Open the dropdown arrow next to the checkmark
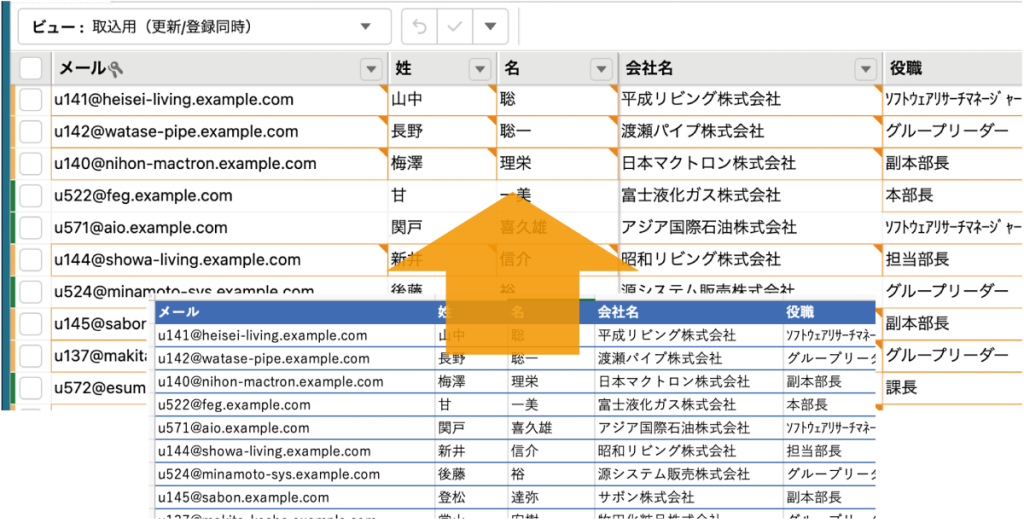Image resolution: width=1024 pixels, height=523 pixels. [x=490, y=27]
